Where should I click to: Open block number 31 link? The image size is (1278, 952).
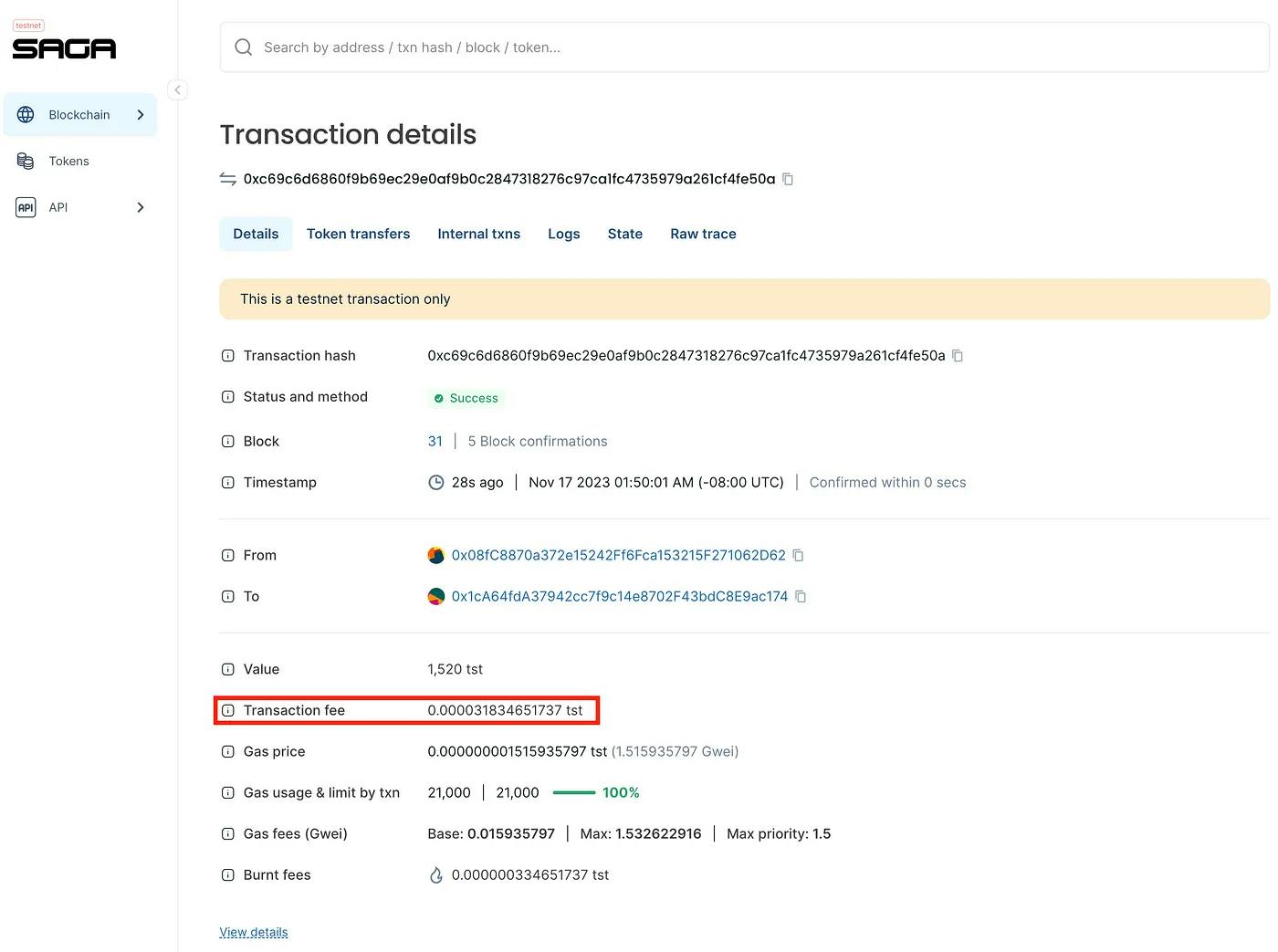(x=435, y=442)
